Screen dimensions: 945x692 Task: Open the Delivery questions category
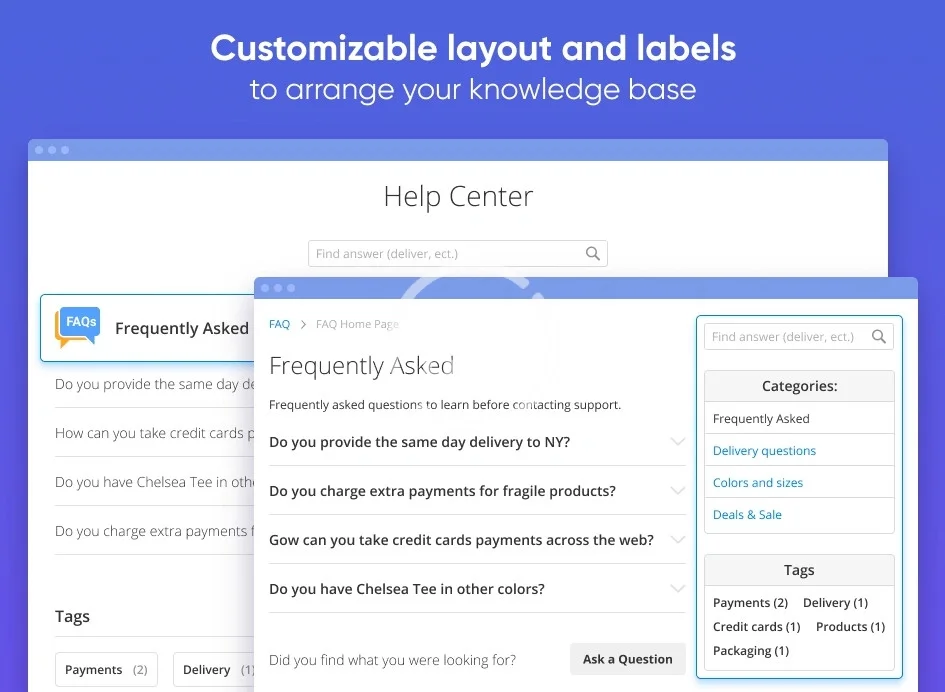tap(764, 451)
